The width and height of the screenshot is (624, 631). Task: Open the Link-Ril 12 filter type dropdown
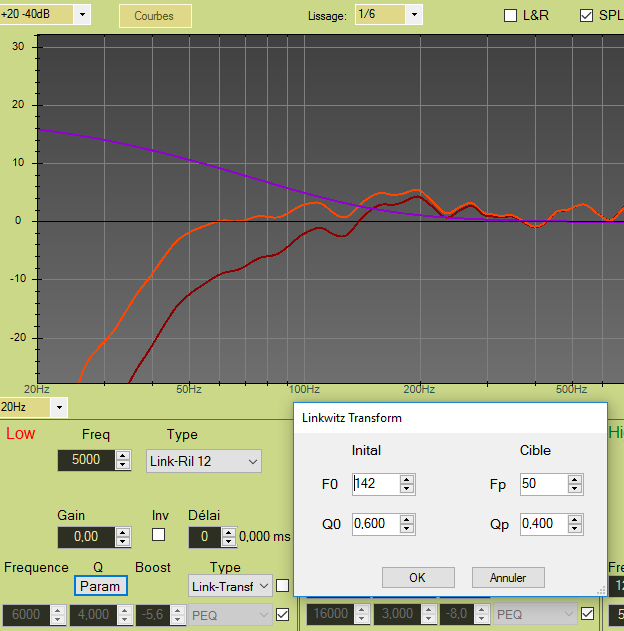click(x=203, y=461)
